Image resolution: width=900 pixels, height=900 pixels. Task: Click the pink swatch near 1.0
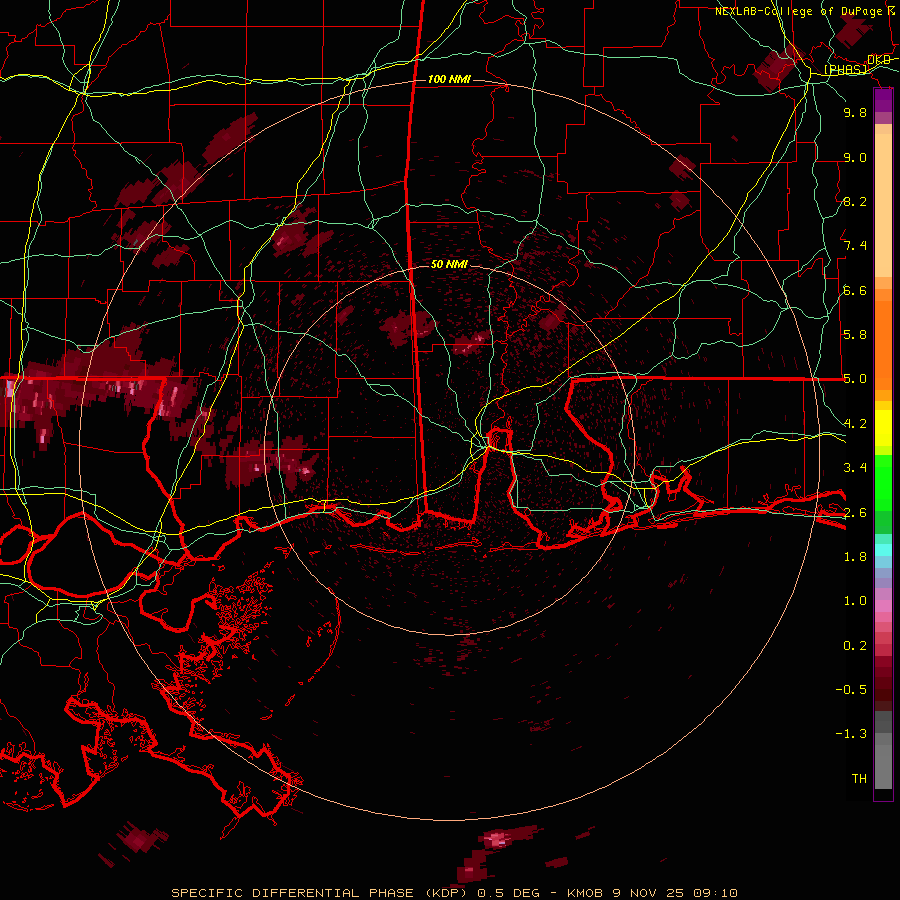pyautogui.click(x=883, y=605)
